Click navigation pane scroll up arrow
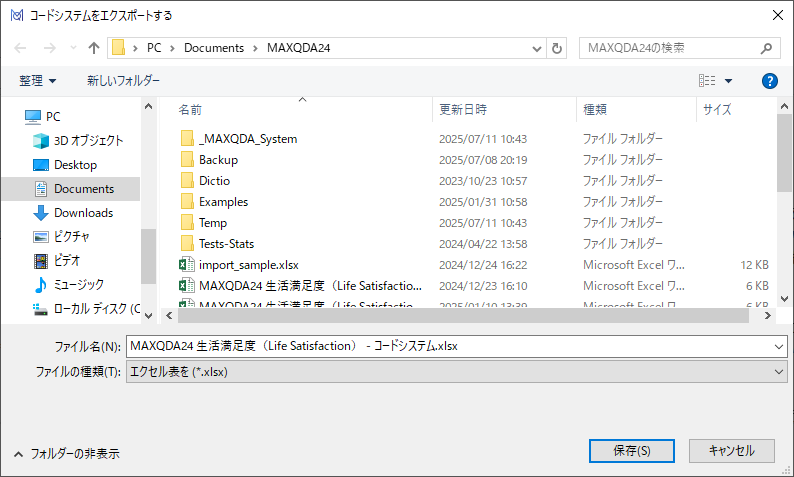 pos(148,106)
